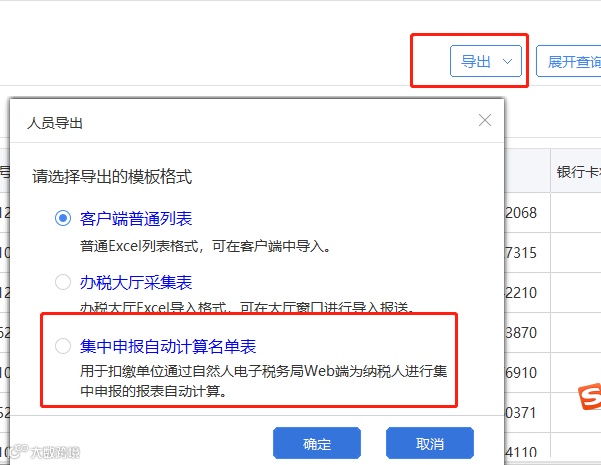Confirm export with the 确定 button
601x465 pixels.
pyautogui.click(x=317, y=443)
